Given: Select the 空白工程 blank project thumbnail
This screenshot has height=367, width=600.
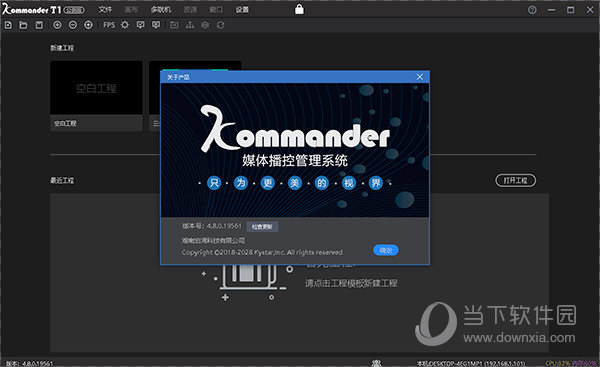Looking at the screenshot, I should (x=96, y=88).
